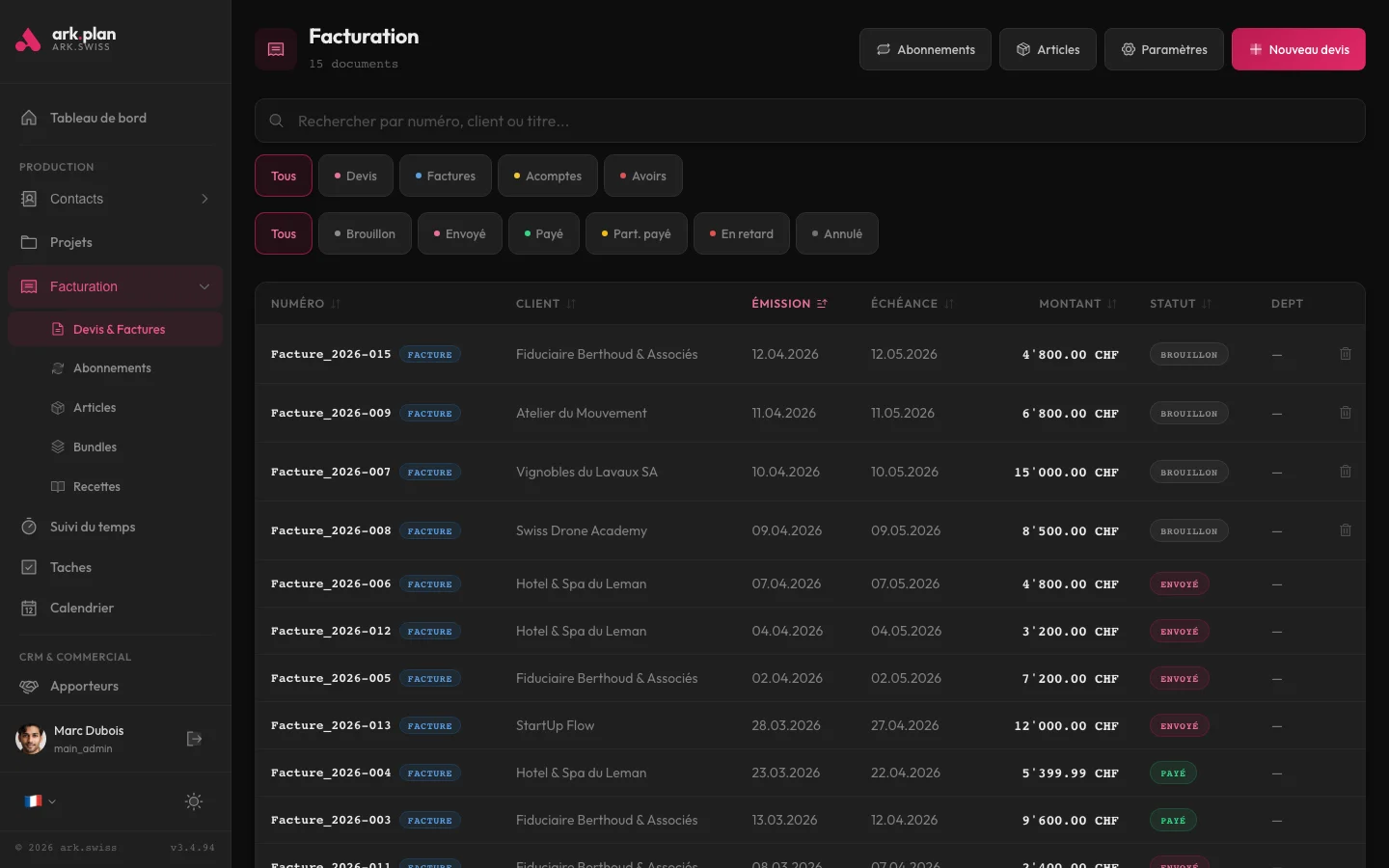
Task: Enable the Payé status filter
Action: (x=543, y=233)
